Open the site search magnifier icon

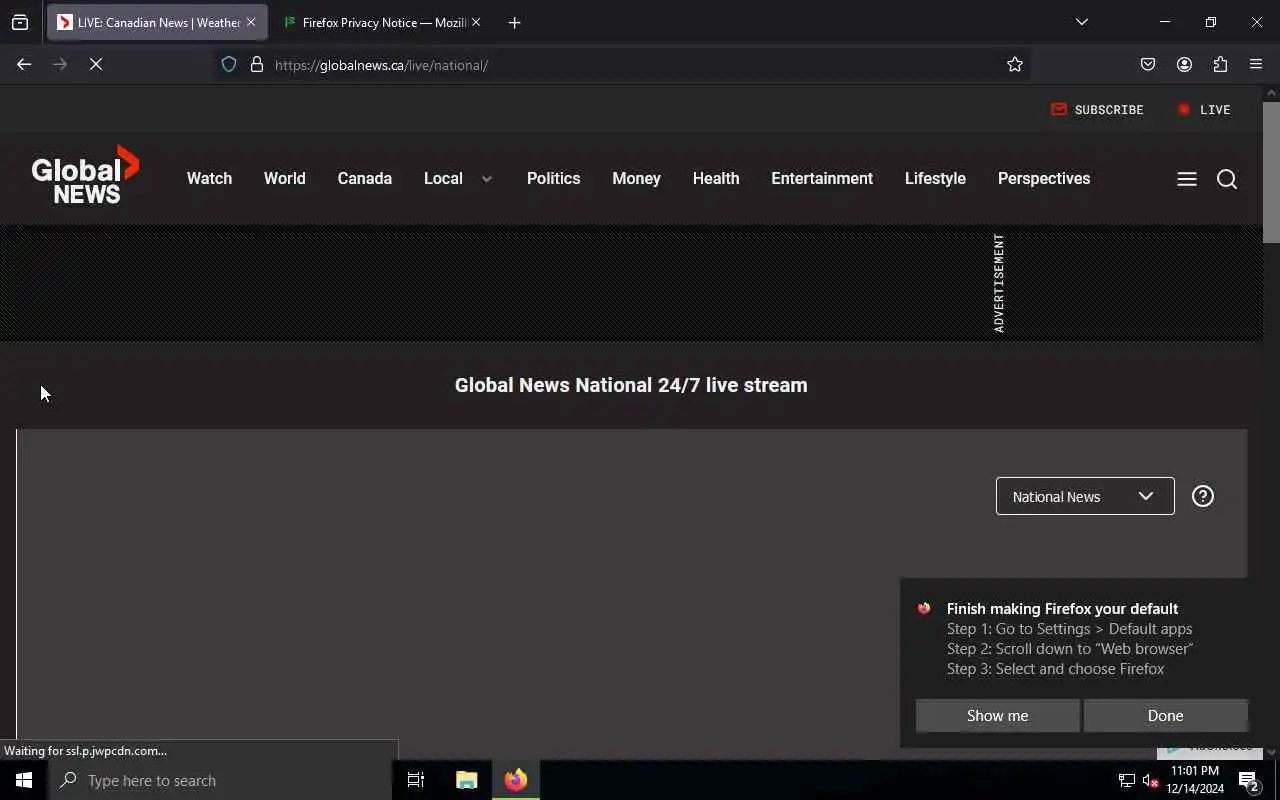[1227, 179]
